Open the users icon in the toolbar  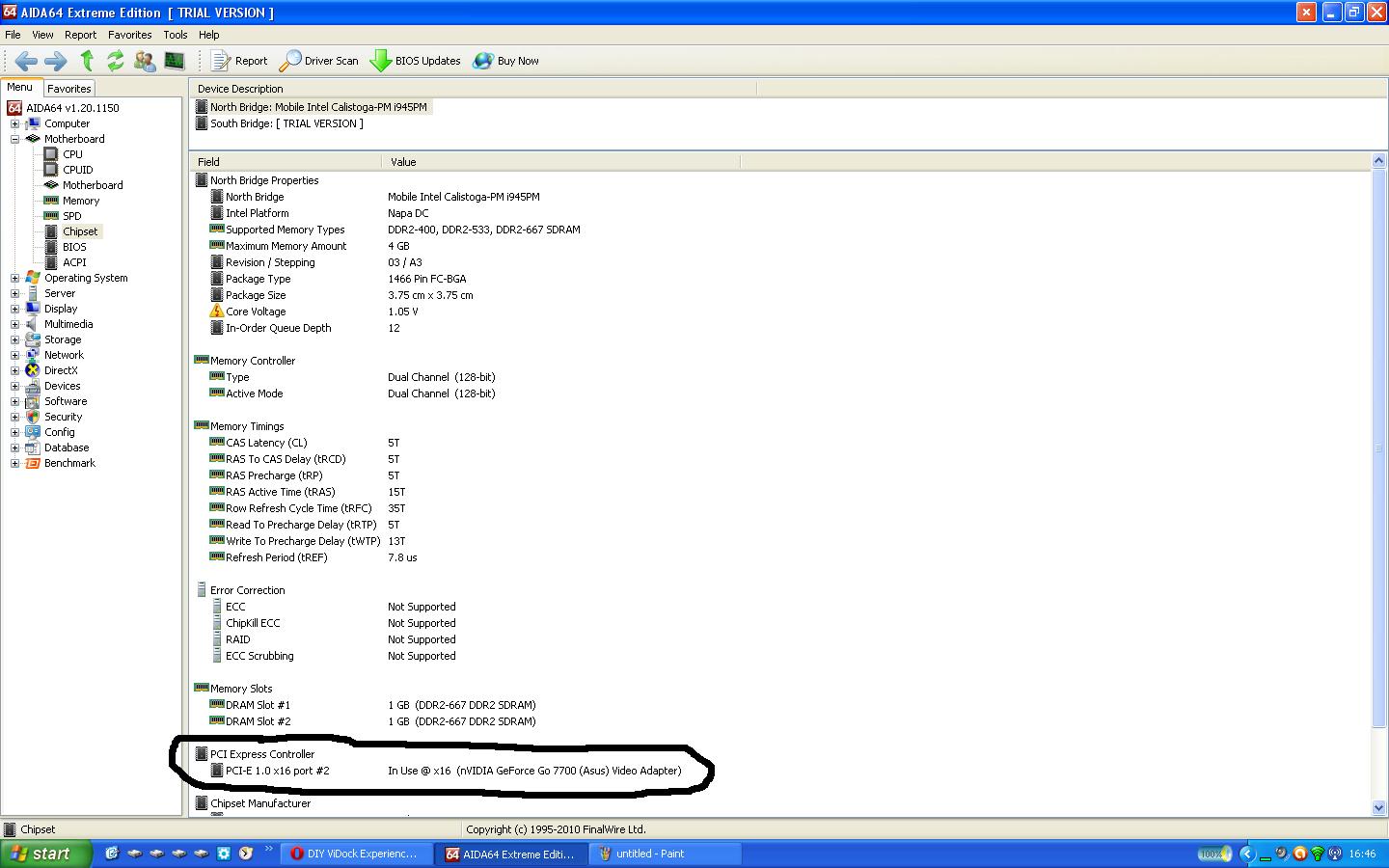point(145,61)
